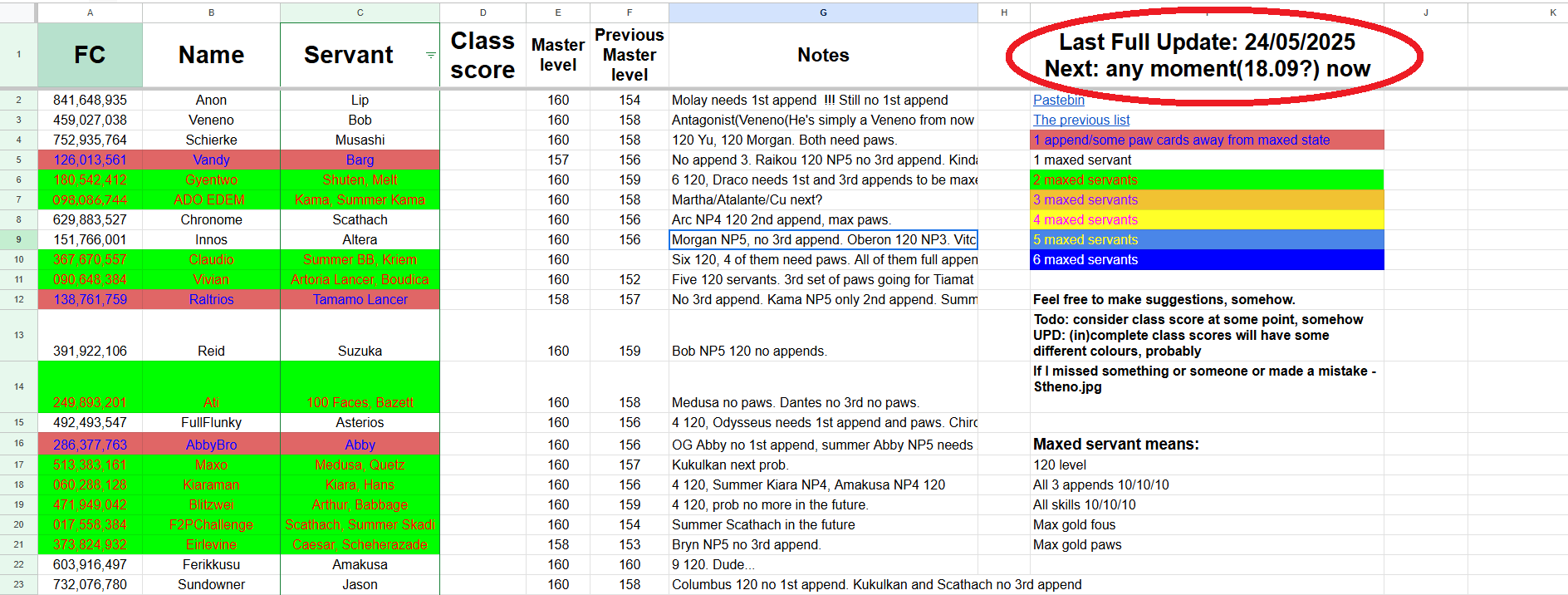Click the 6 maxed servants dark blue legend
The image size is (1568, 595).
(x=1207, y=259)
